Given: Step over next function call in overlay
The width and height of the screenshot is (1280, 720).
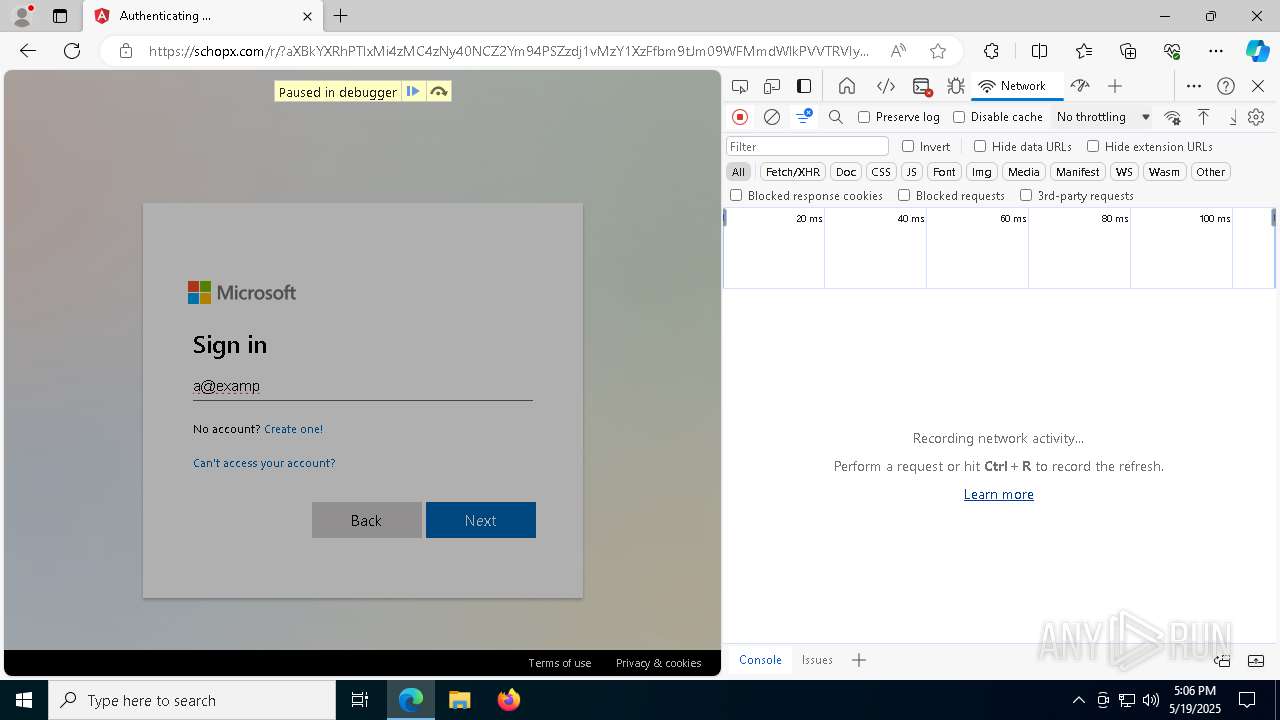Looking at the screenshot, I should coord(438,91).
